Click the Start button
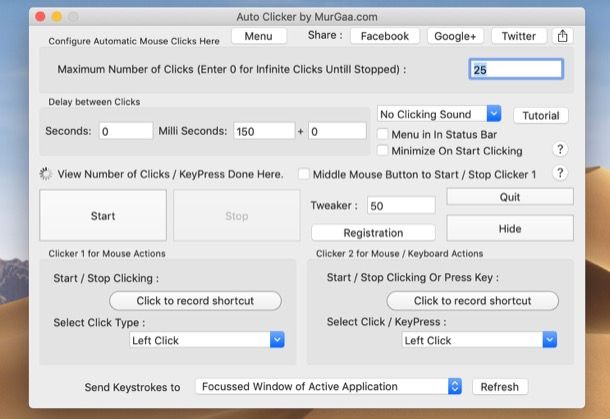 103,216
